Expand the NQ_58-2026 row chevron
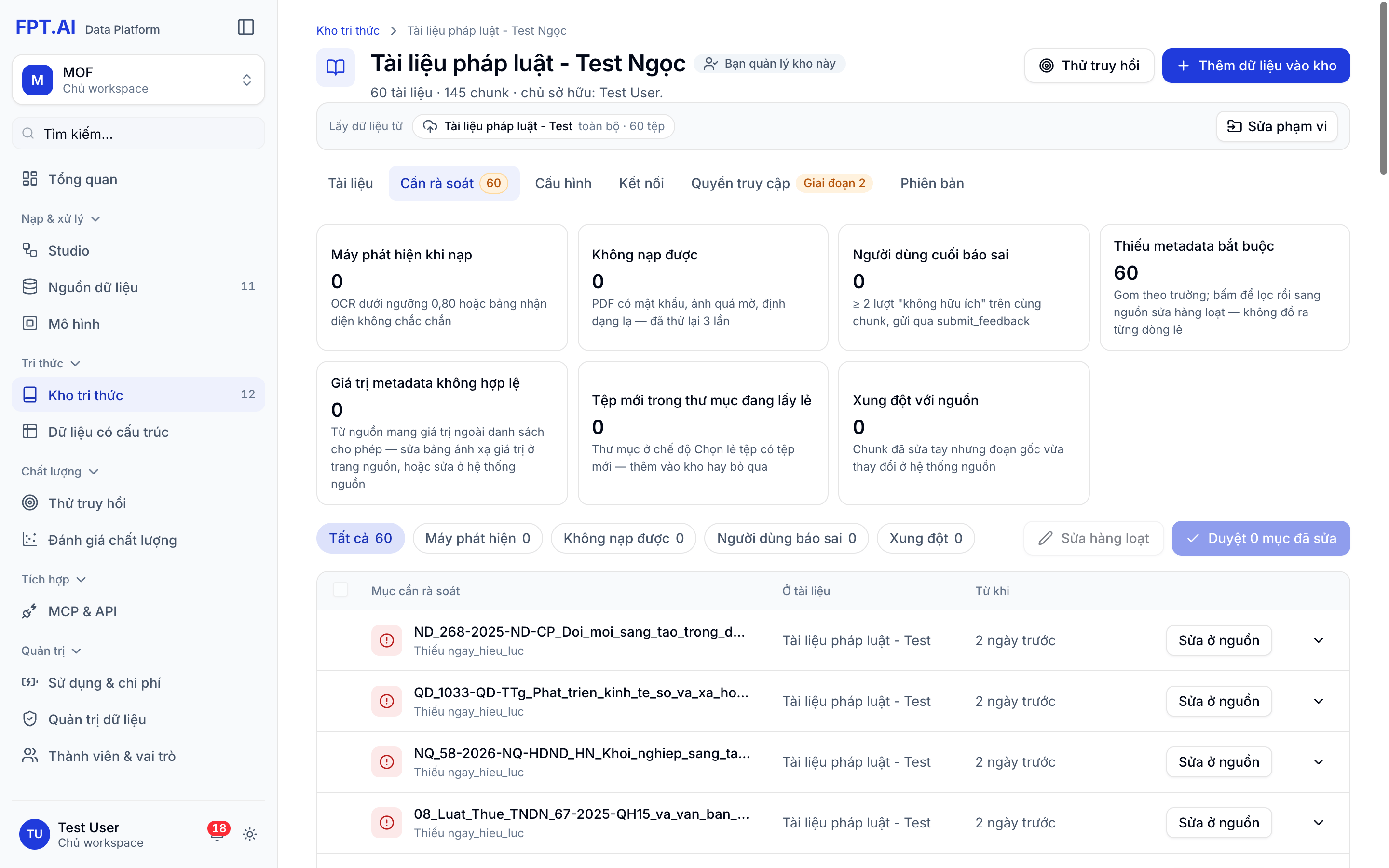1389x868 pixels. coord(1319,762)
